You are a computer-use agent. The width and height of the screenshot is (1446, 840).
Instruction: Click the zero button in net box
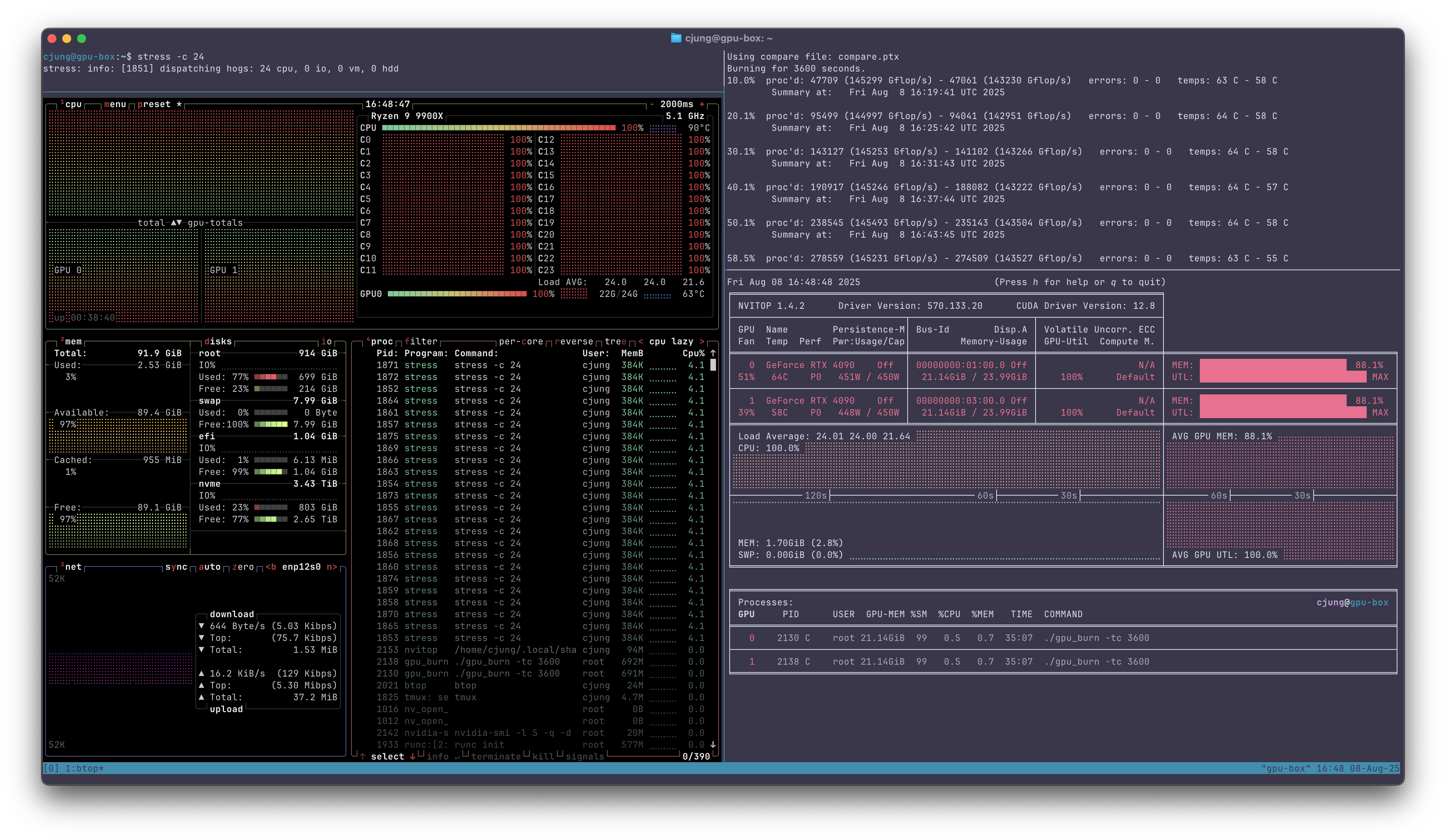(x=243, y=567)
